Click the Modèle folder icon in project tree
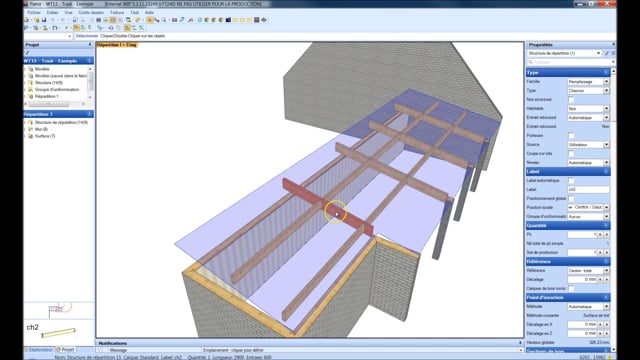 coord(31,69)
